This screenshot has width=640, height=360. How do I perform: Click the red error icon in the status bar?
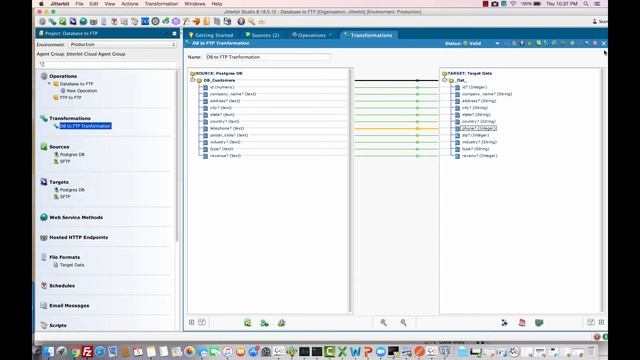click(x=597, y=337)
